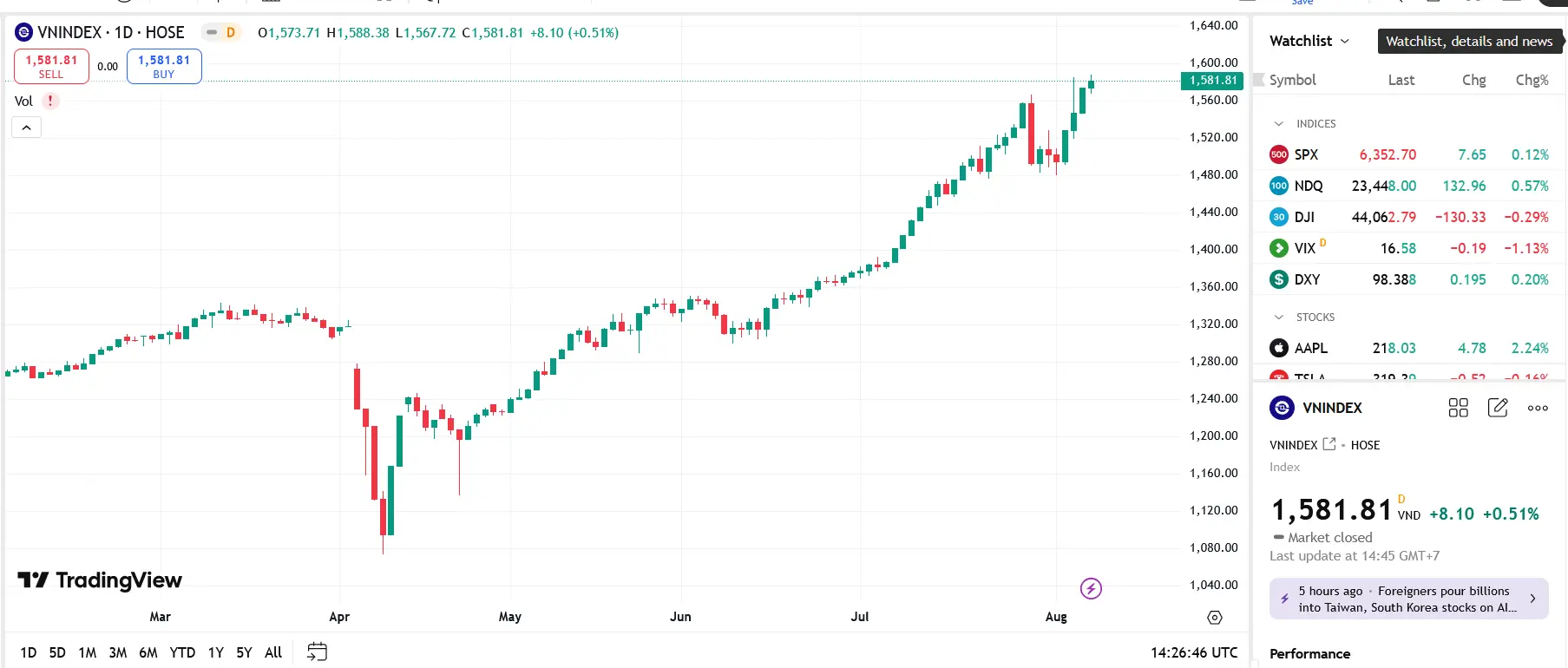Collapse the indicator legend arrow under Vol

point(26,128)
